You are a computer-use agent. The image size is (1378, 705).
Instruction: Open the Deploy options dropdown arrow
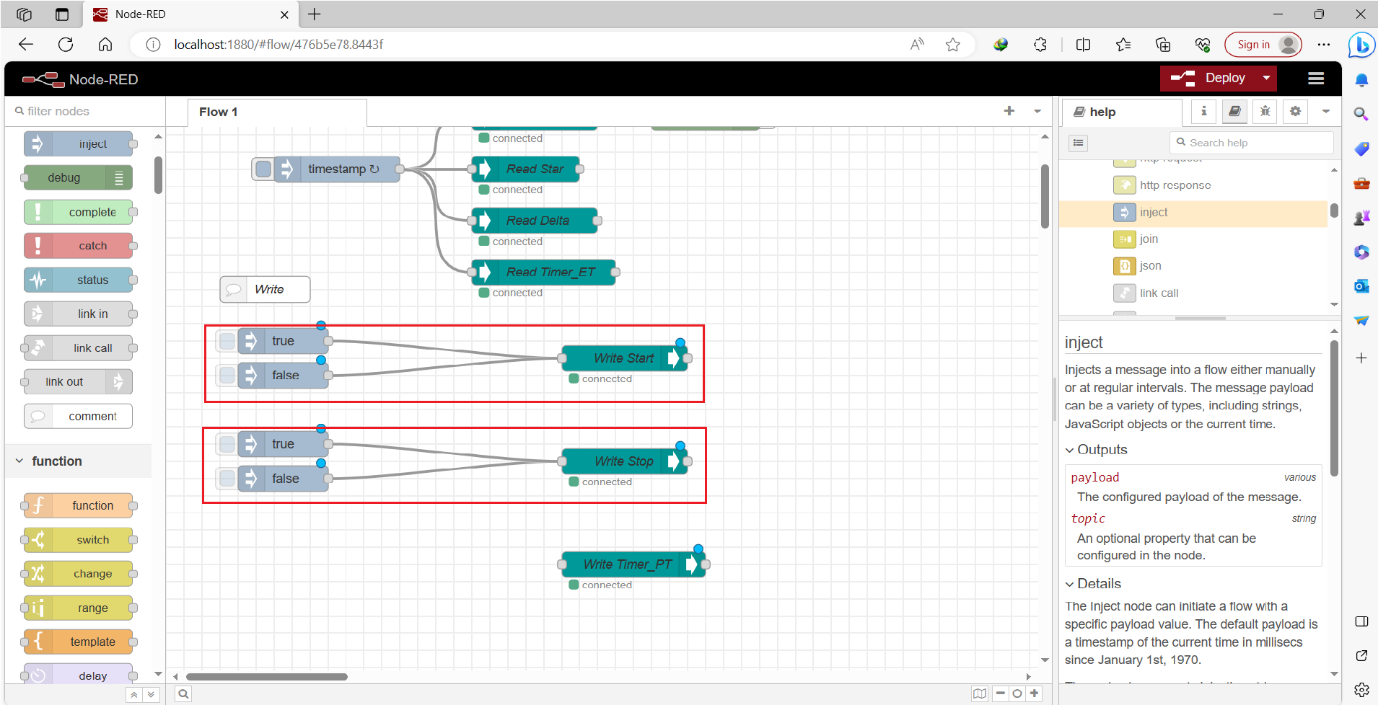click(1266, 78)
